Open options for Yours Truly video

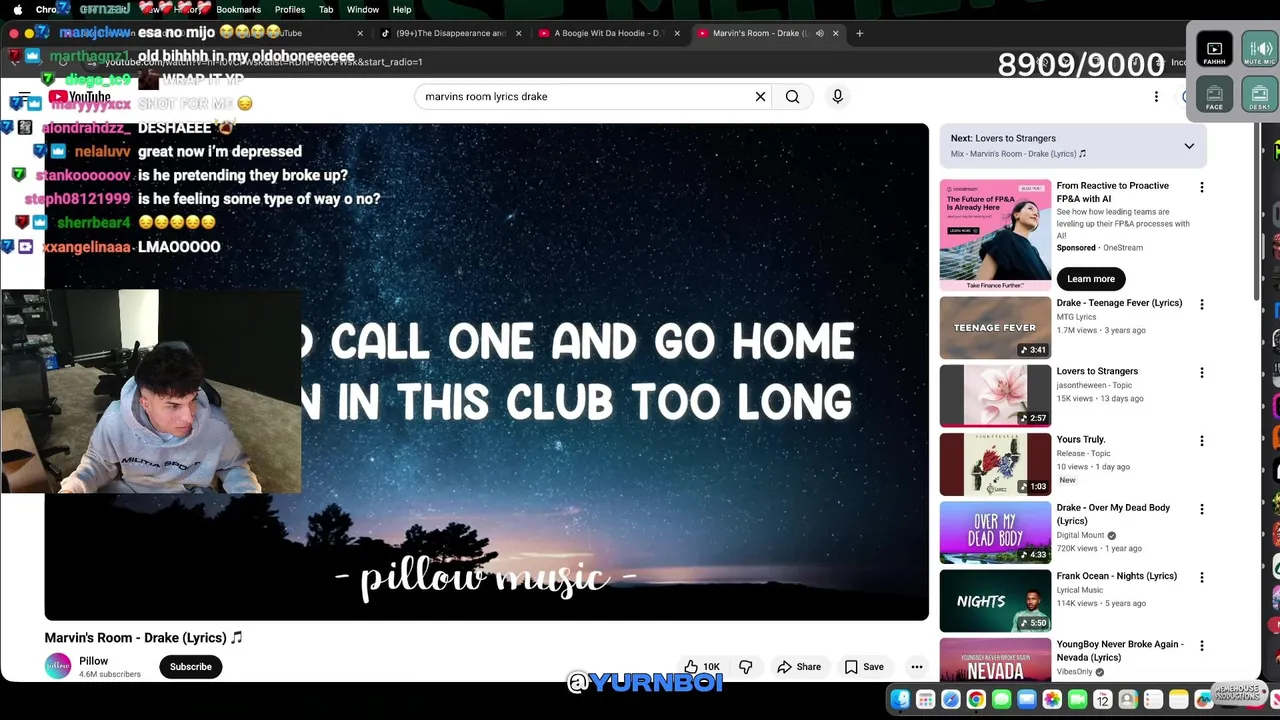tap(1202, 441)
